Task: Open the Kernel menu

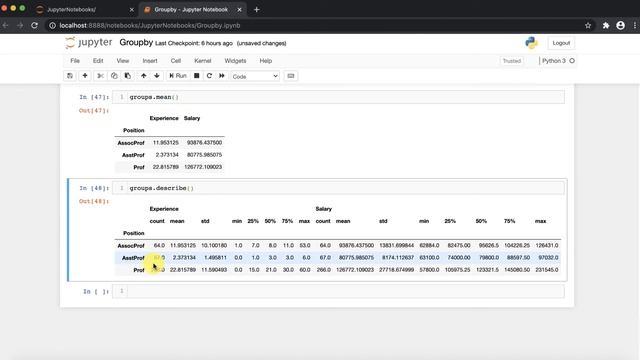Action: (202, 61)
